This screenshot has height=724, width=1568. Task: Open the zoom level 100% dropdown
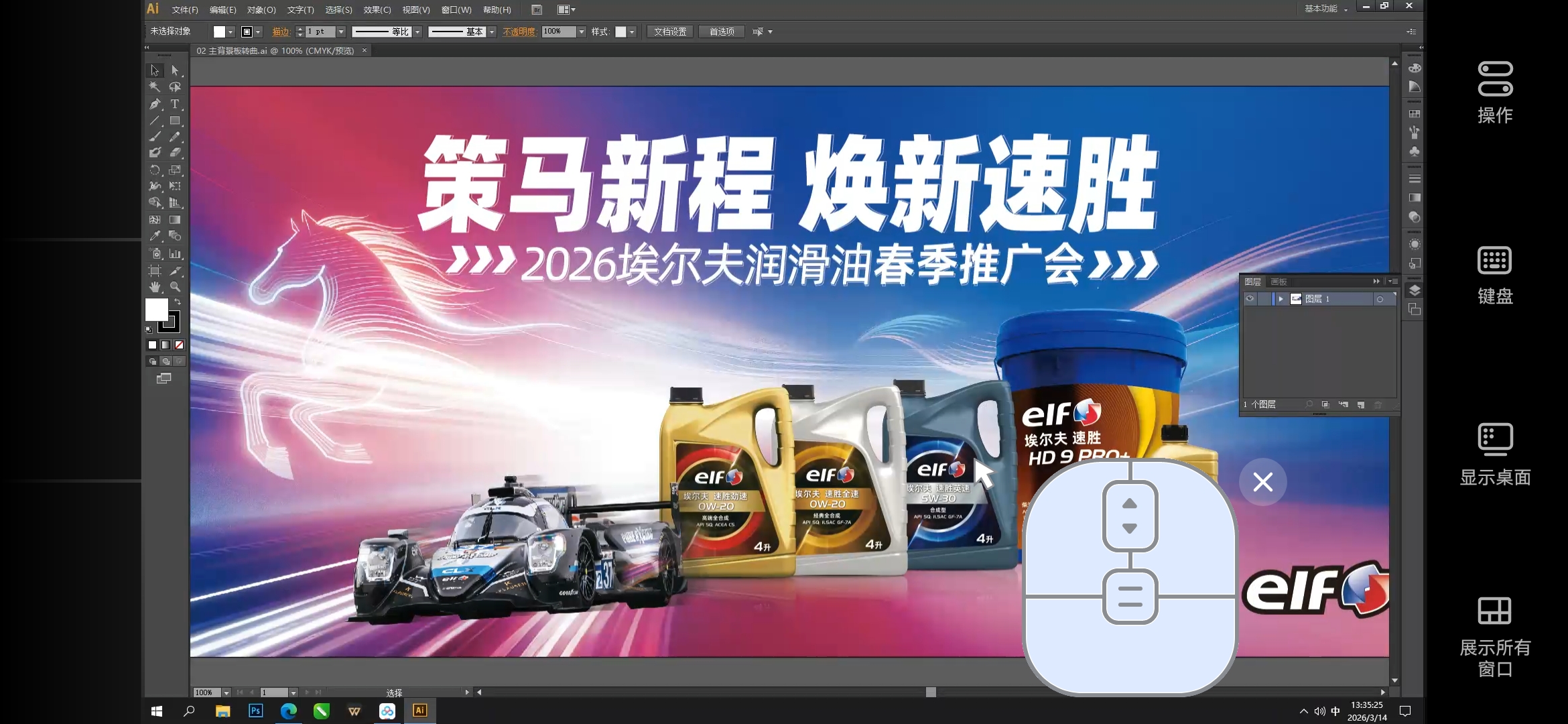[226, 692]
